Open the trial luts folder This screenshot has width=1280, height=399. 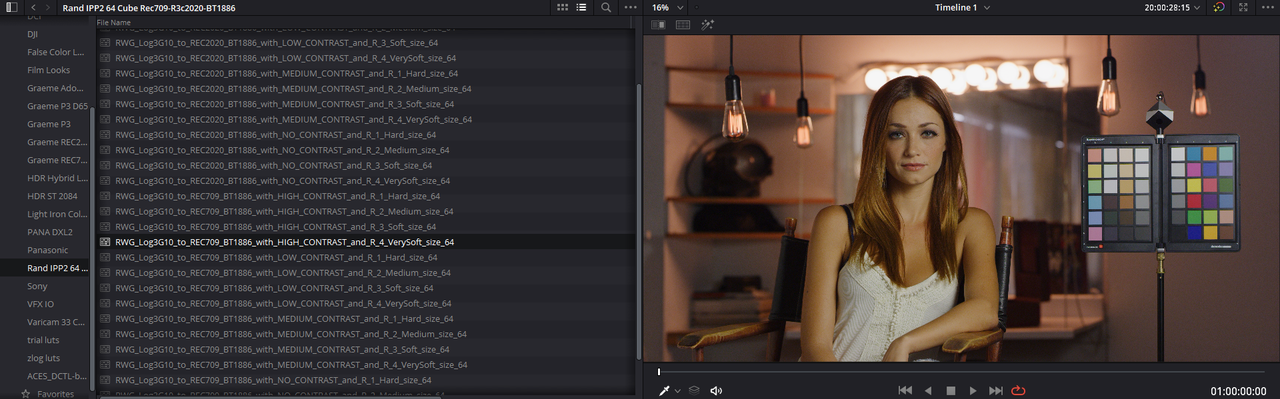coord(45,340)
